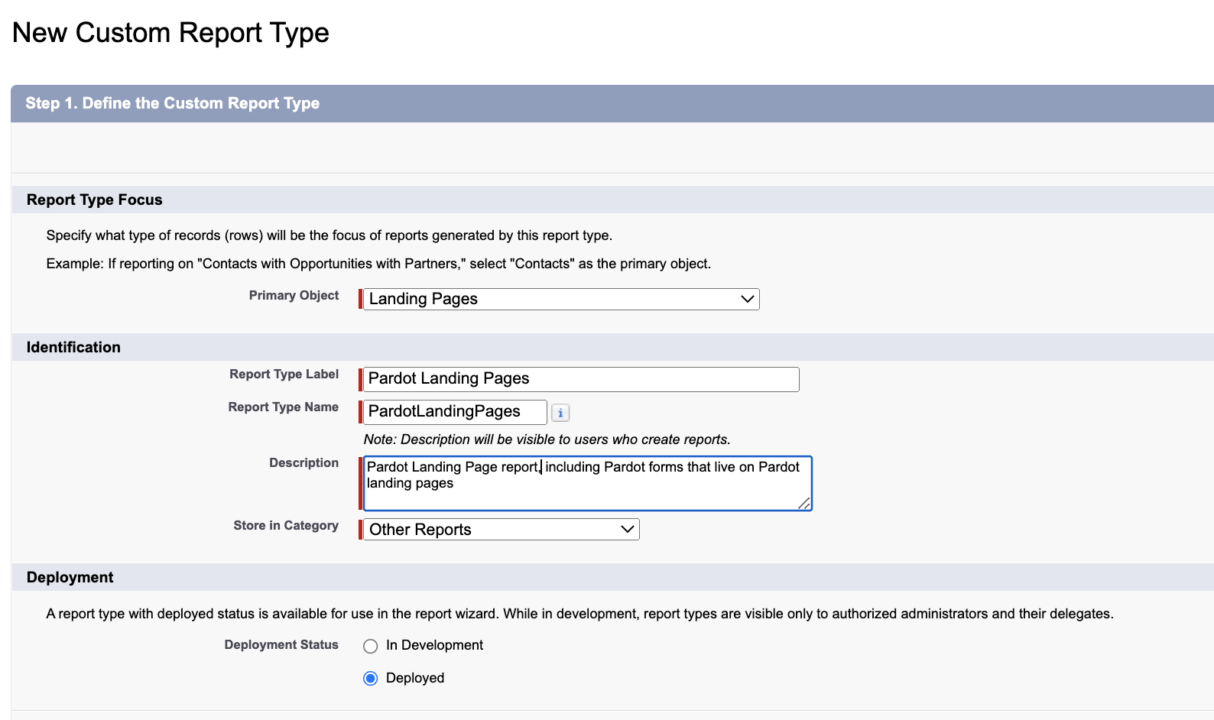Select the "In Development" radio button
The width and height of the screenshot is (1214, 720).
pyautogui.click(x=370, y=645)
